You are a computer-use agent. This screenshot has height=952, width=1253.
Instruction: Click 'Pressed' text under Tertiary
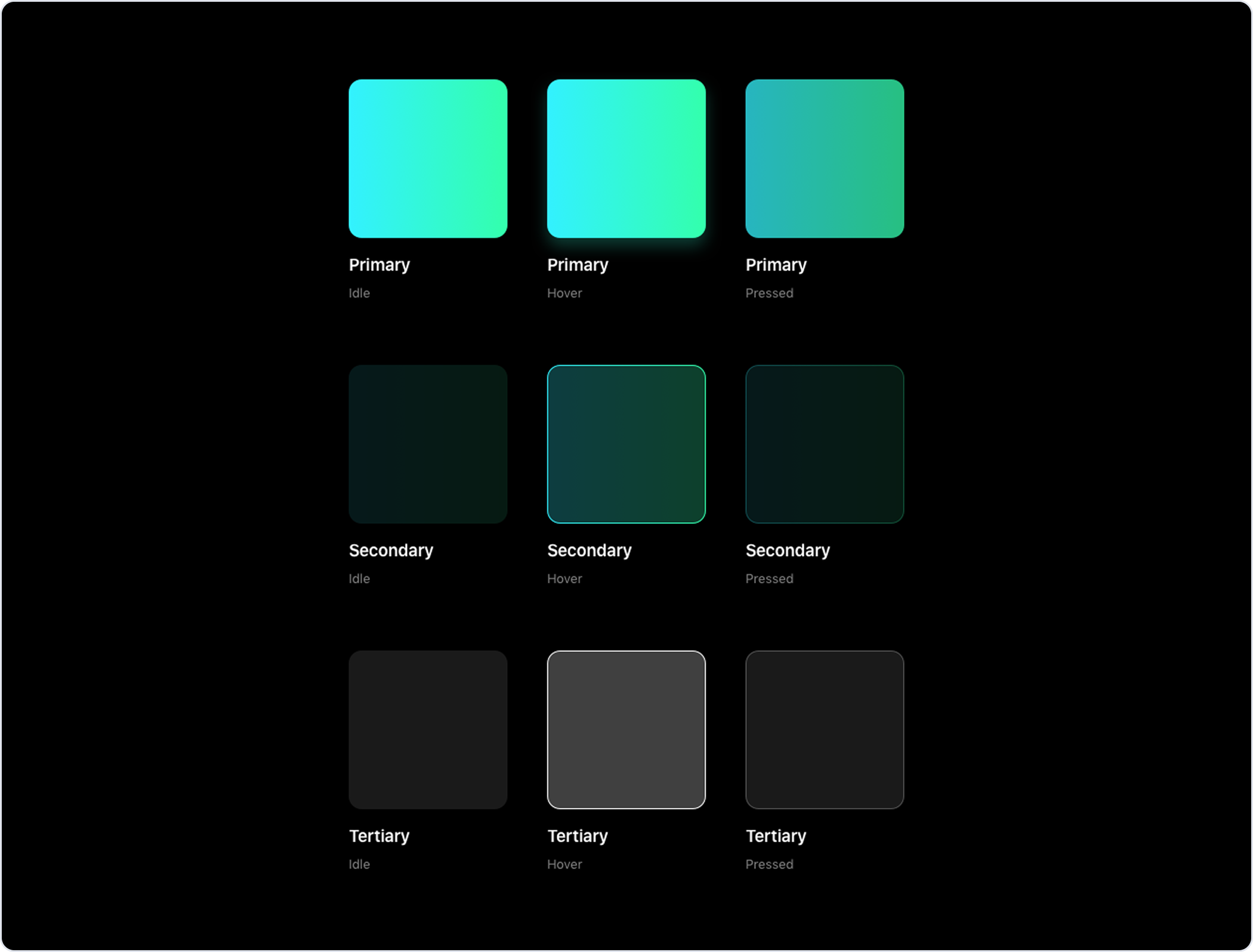[x=770, y=865]
